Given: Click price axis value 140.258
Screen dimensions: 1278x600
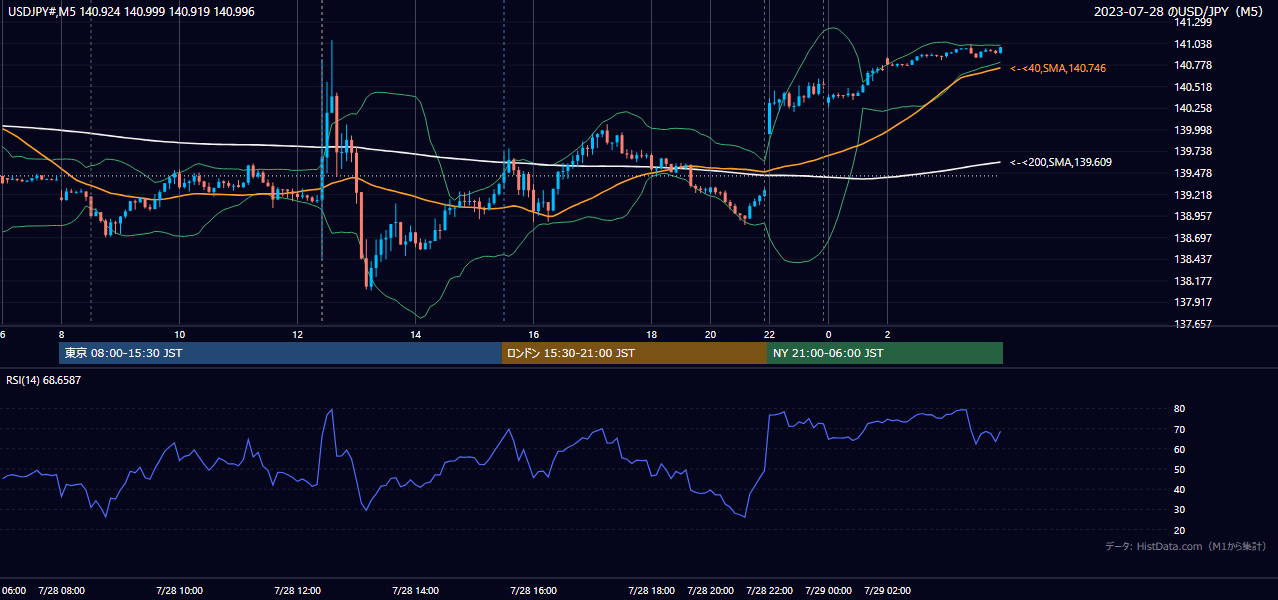Looking at the screenshot, I should pyautogui.click(x=1194, y=108).
